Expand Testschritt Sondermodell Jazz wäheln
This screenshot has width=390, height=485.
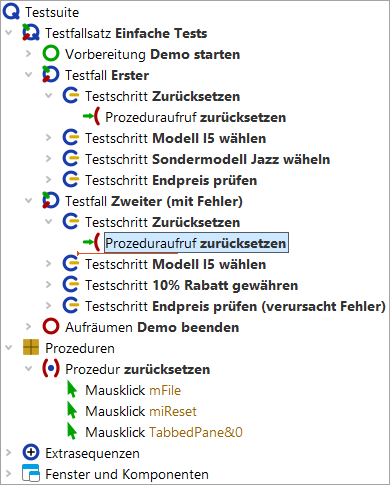(49, 159)
